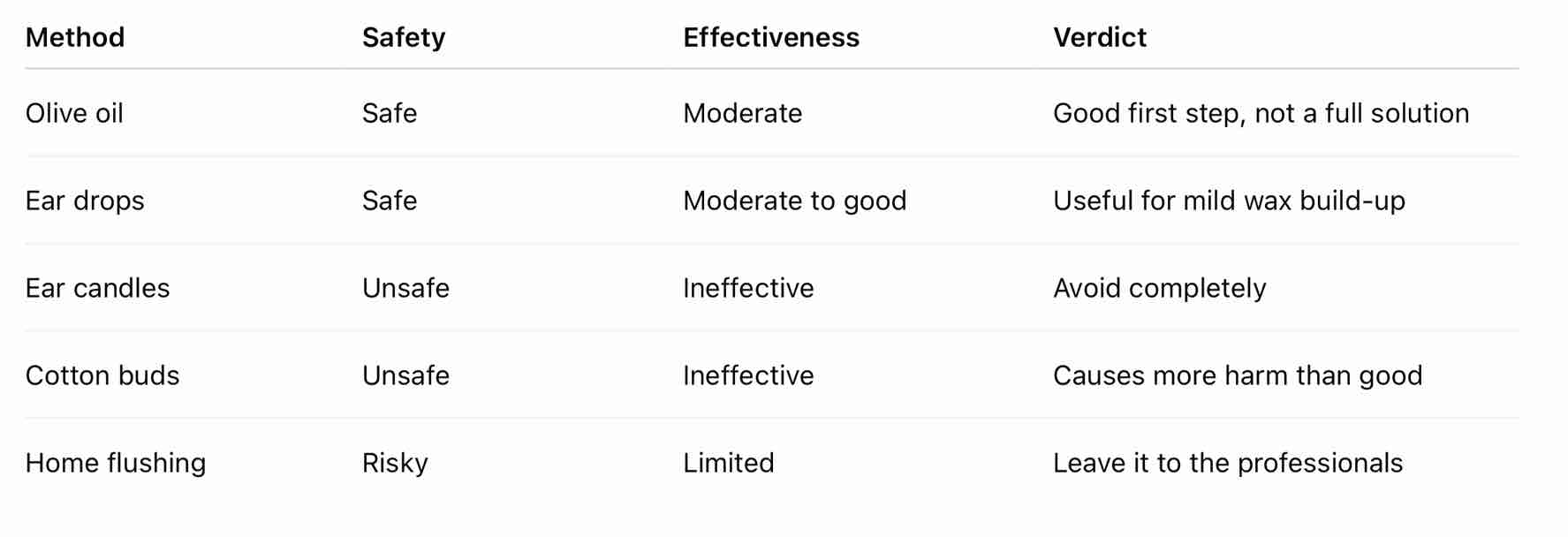Click the Safety column header

pyautogui.click(x=404, y=37)
